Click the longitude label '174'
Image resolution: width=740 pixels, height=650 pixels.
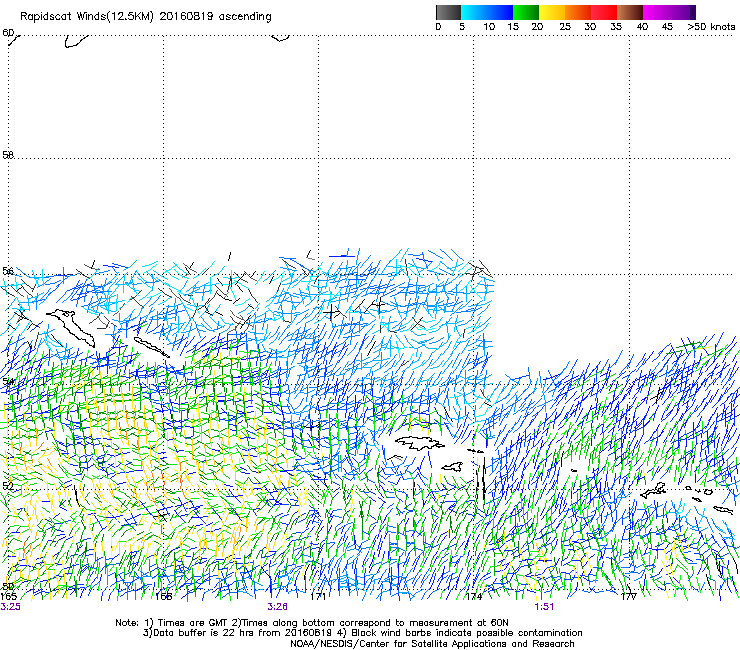(x=473, y=597)
